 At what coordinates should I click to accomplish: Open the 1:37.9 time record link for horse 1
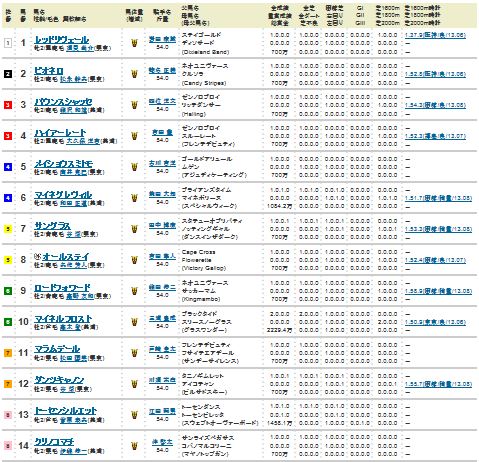click(x=435, y=35)
